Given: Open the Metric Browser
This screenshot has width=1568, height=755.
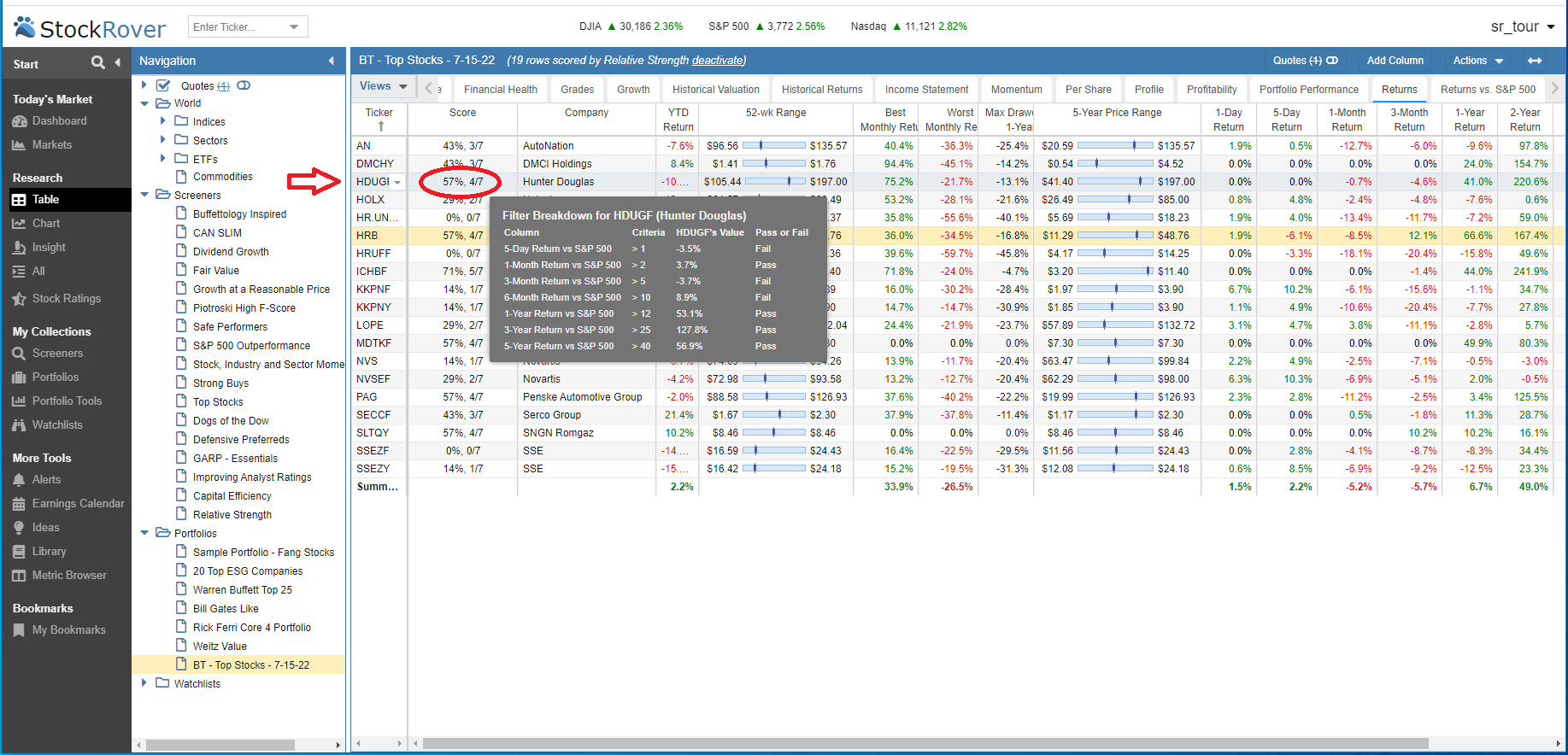Looking at the screenshot, I should pos(60,576).
